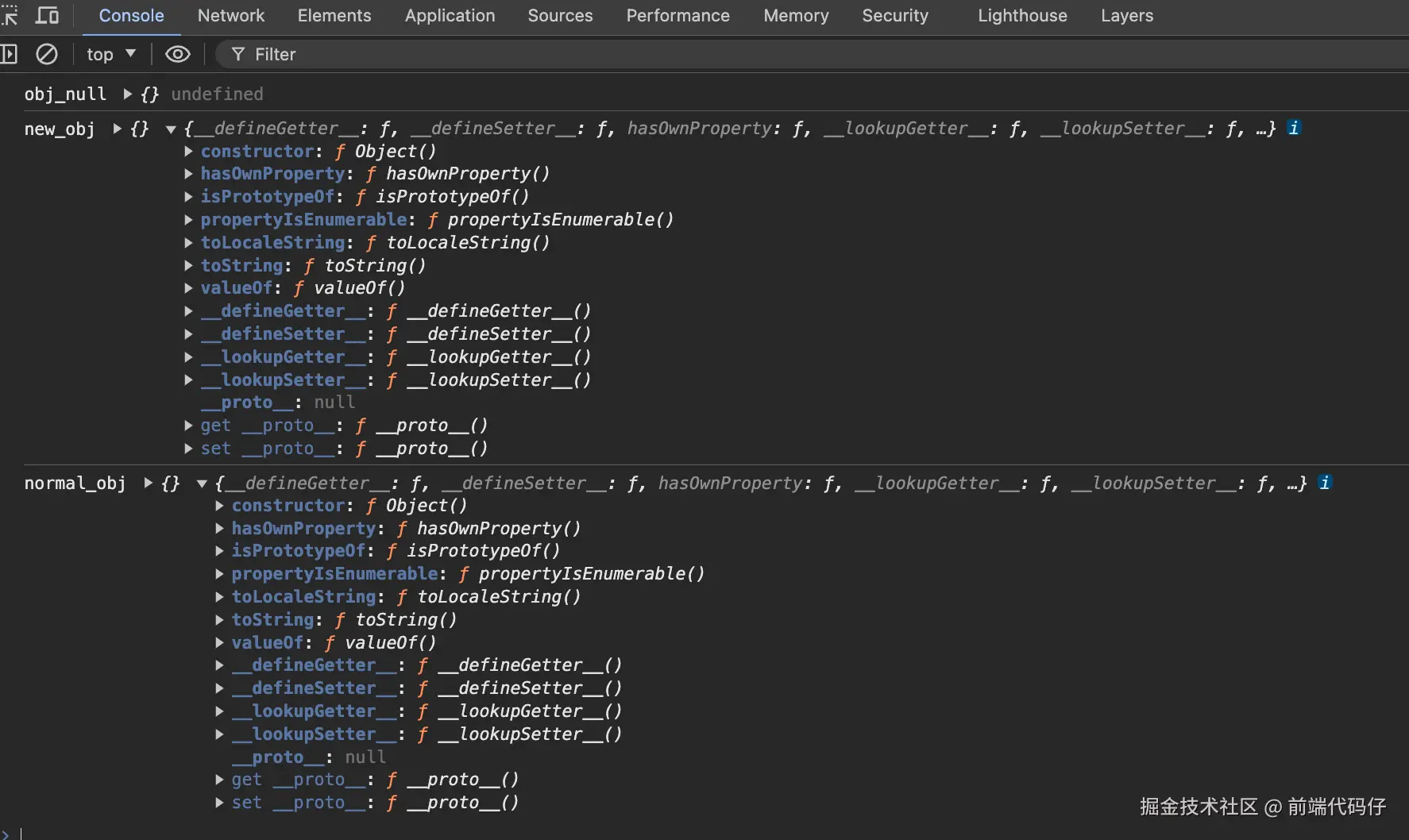Select __proto__: null under new_obj

[278, 403]
